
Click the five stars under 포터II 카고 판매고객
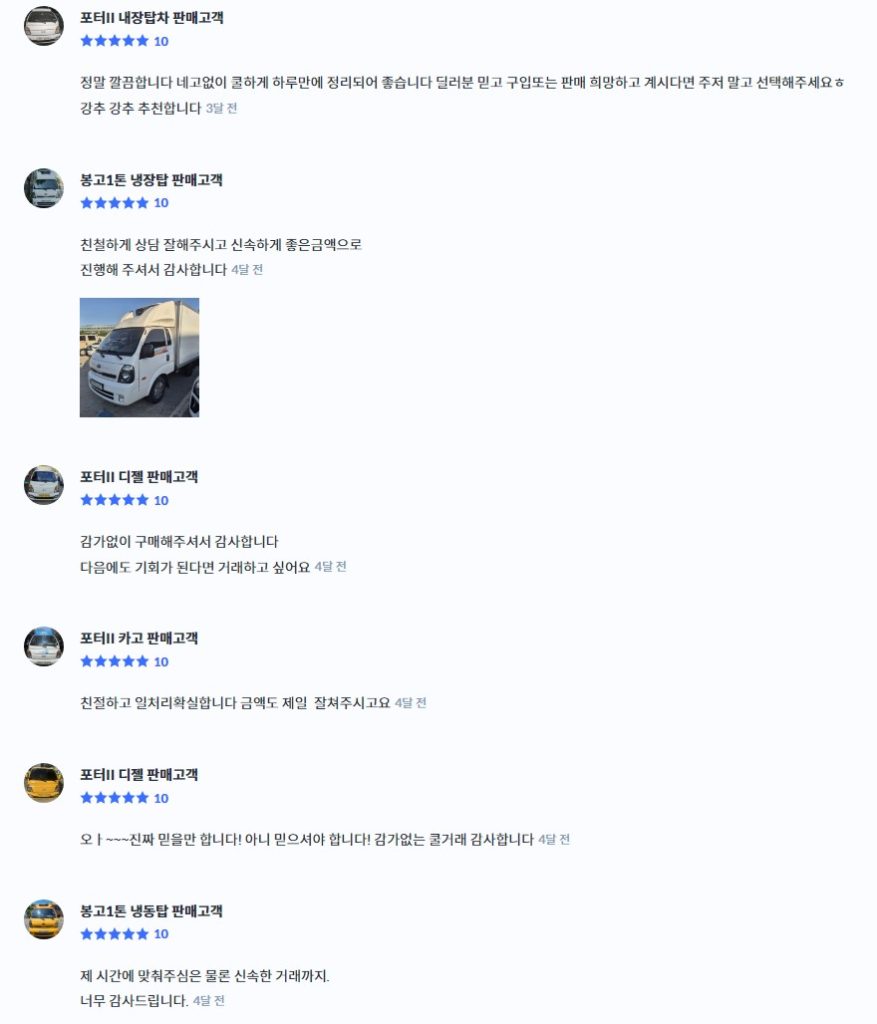pyautogui.click(x=114, y=662)
